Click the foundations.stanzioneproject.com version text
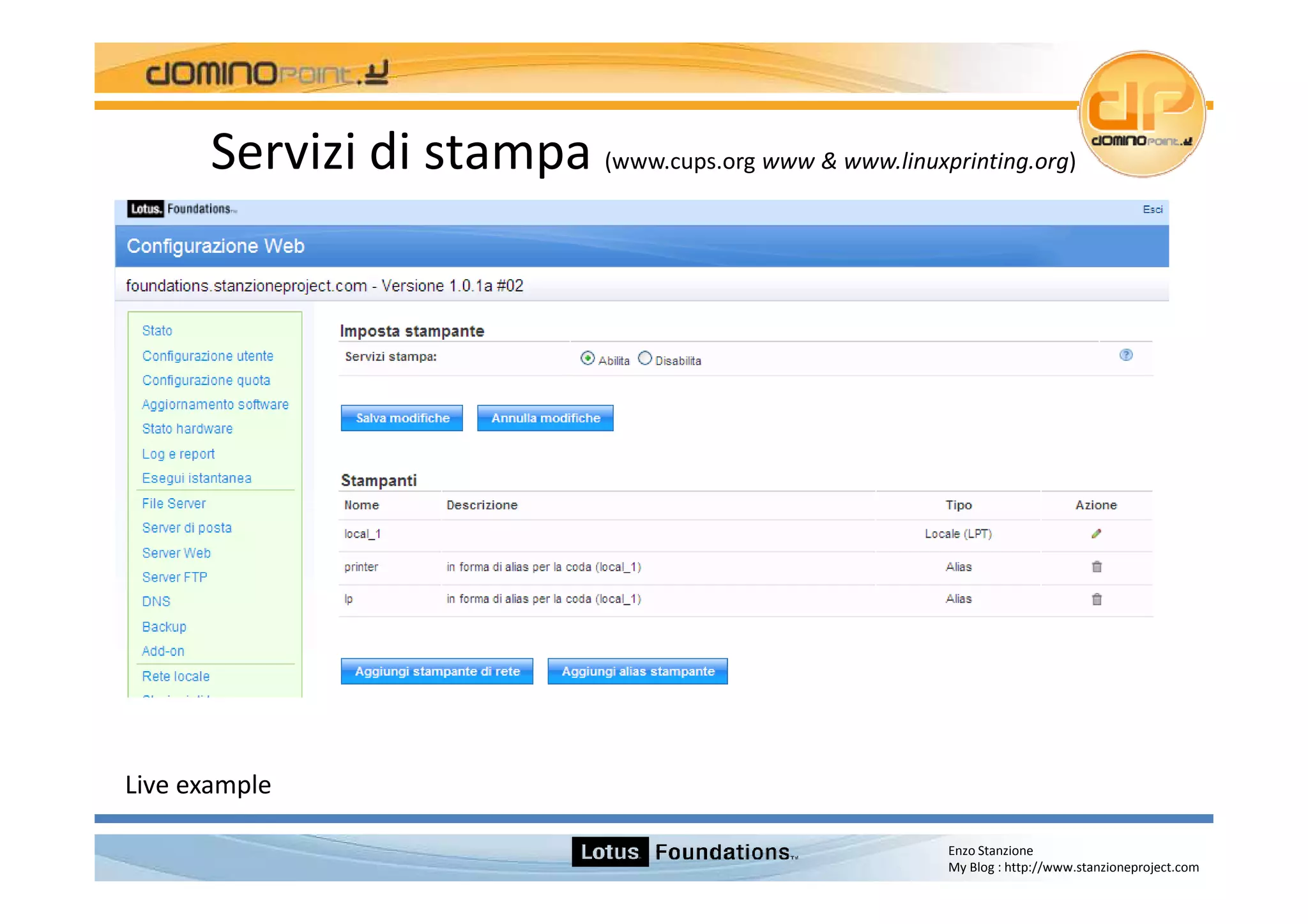Screen dimensions: 1308x924 tap(324, 285)
